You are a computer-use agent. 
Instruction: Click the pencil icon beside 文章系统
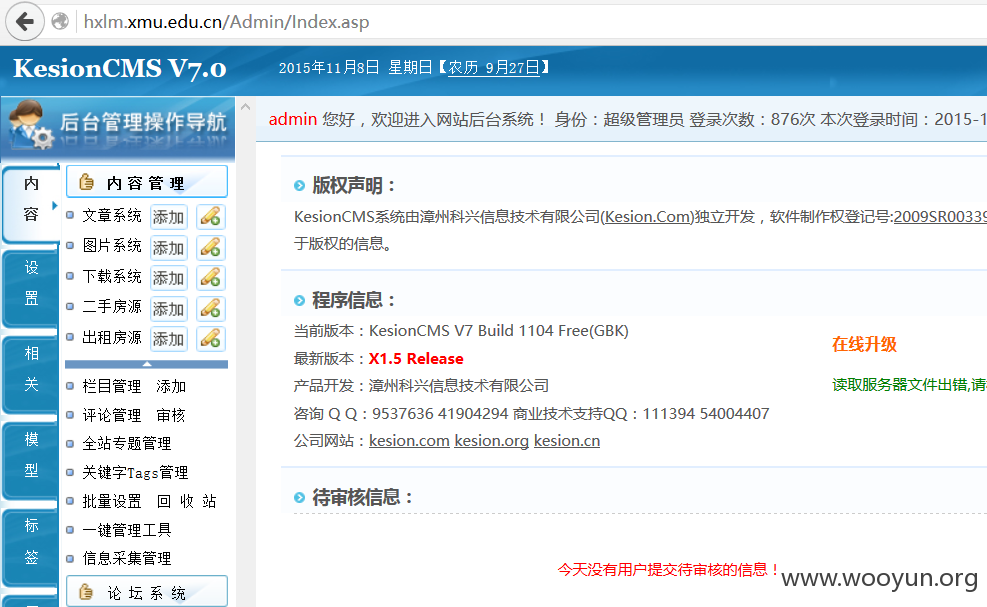[210, 217]
